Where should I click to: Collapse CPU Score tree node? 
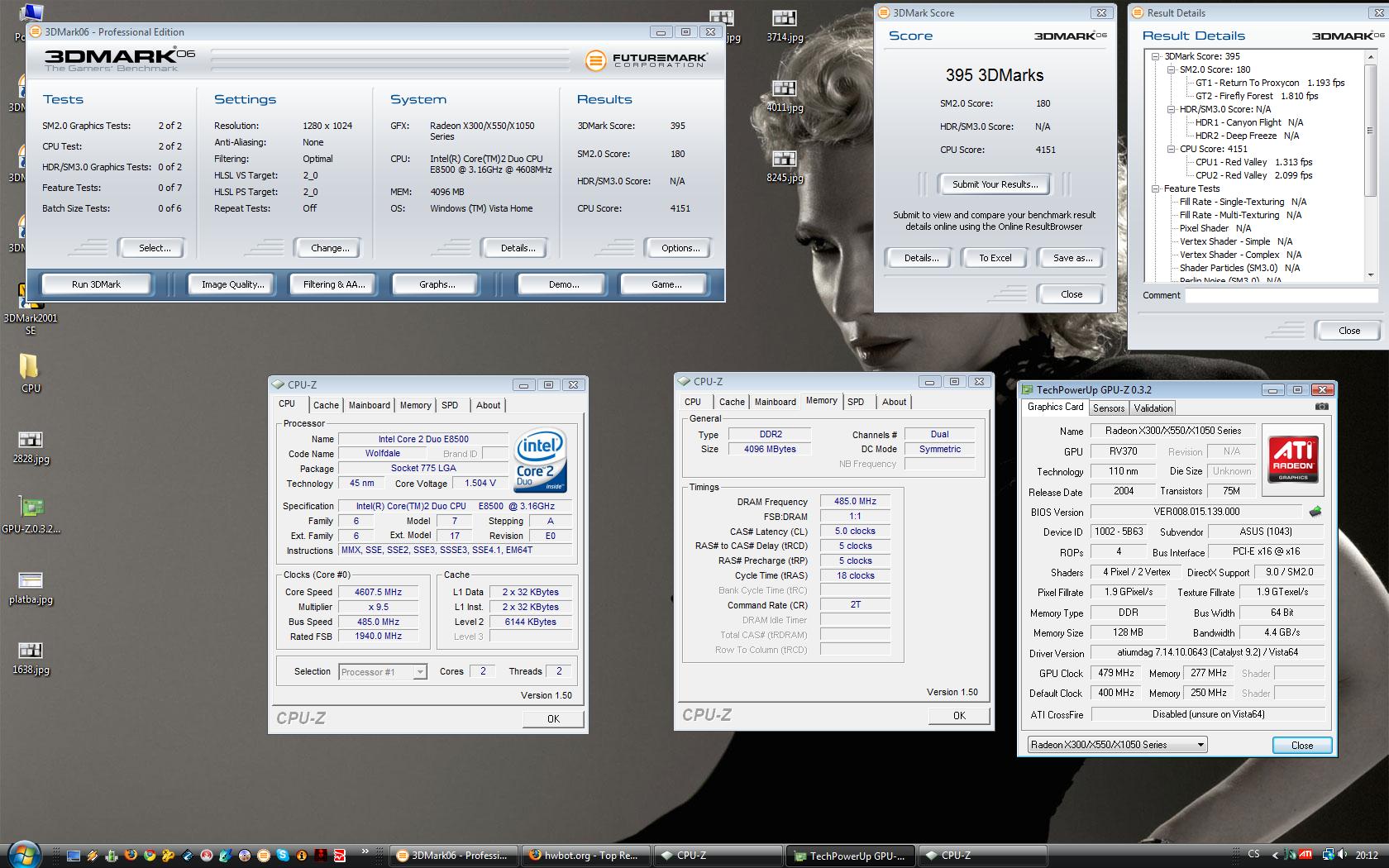[x=1172, y=149]
